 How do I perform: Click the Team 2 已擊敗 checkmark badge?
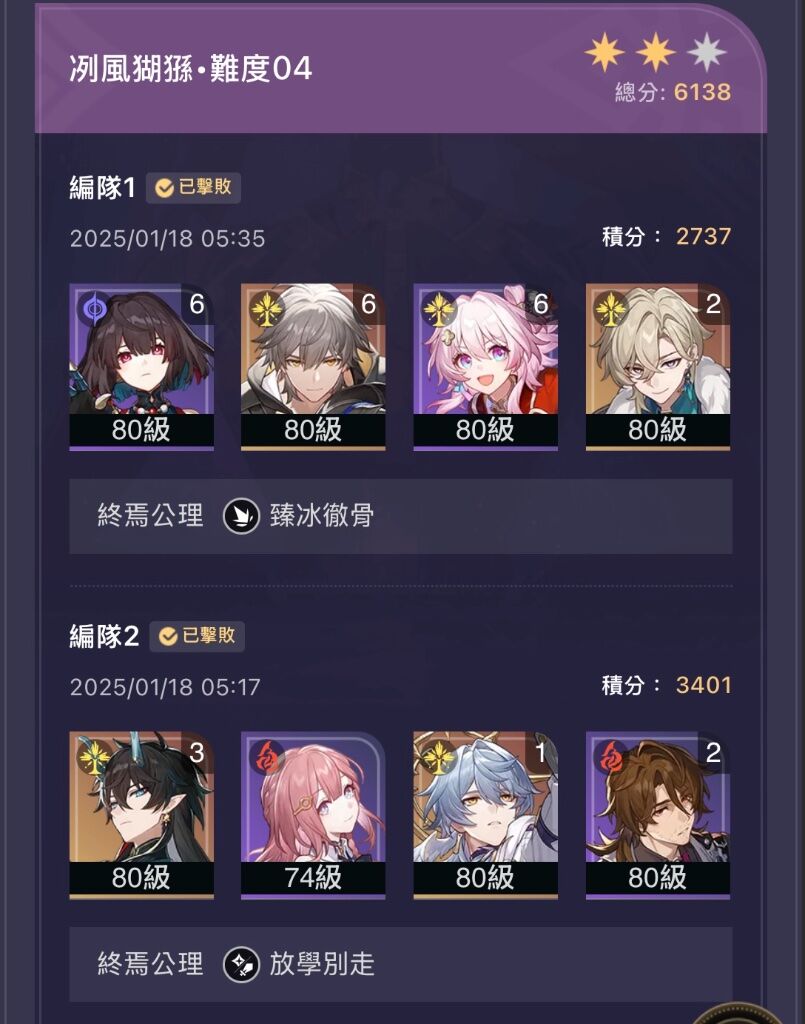coord(197,636)
